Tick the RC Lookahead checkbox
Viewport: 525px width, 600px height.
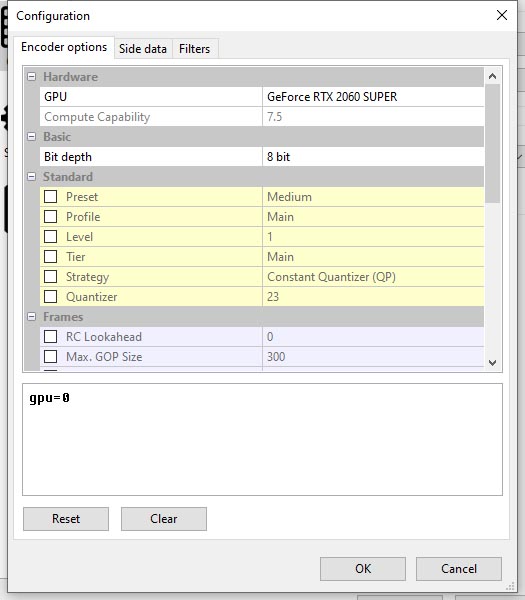51,337
